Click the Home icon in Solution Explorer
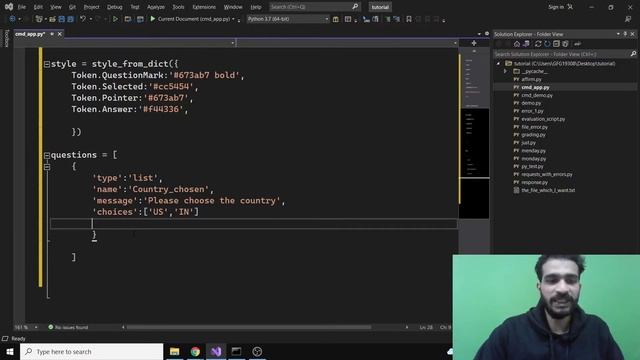This screenshot has width=640, height=360. [x=517, y=44]
